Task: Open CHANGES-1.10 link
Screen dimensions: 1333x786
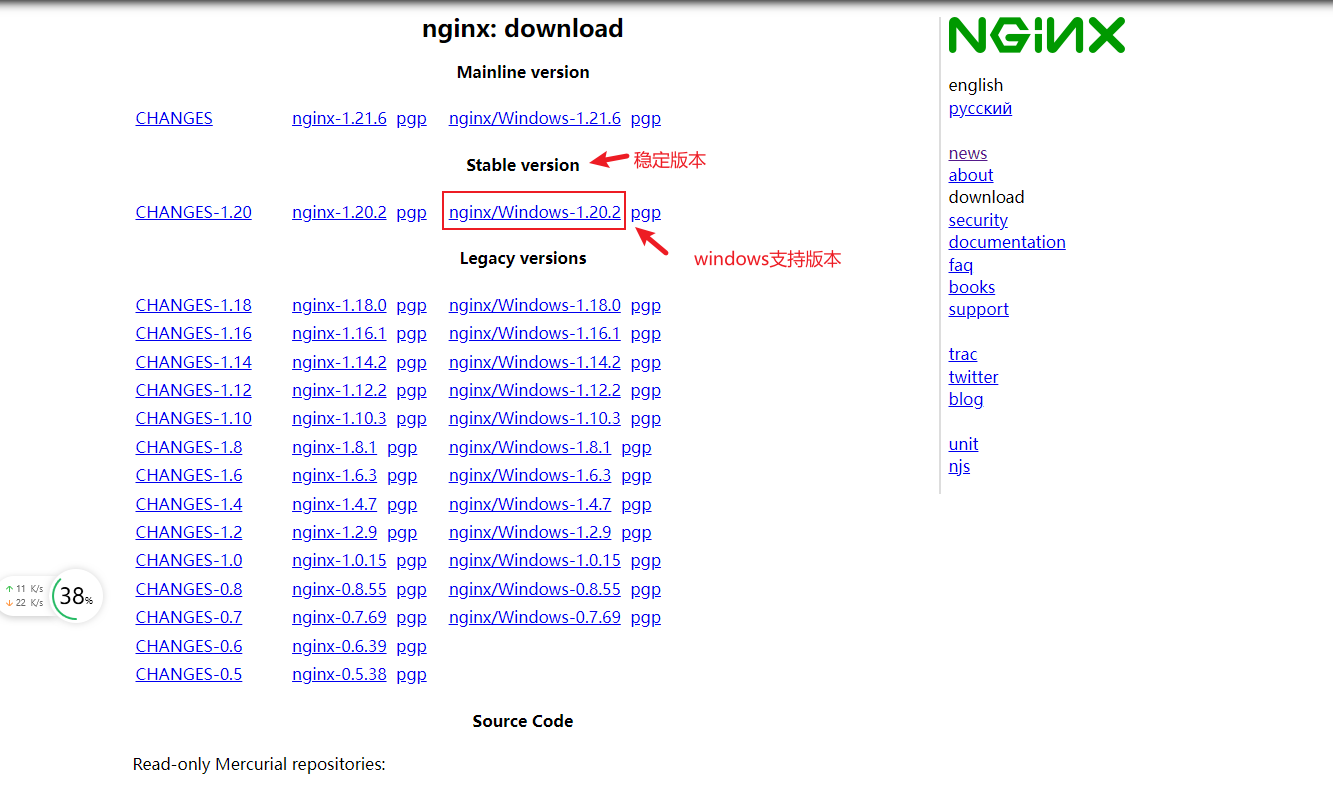Action: click(194, 418)
